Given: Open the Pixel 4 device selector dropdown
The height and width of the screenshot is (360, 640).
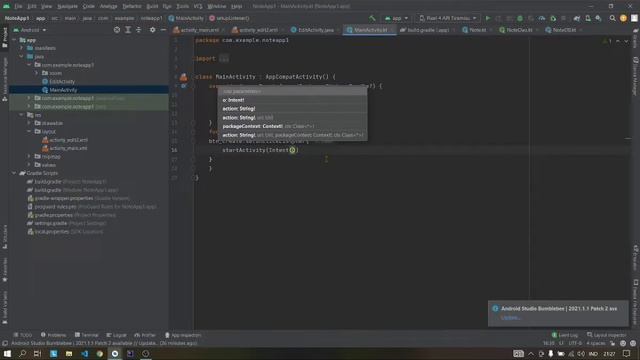Looking at the screenshot, I should (x=448, y=18).
